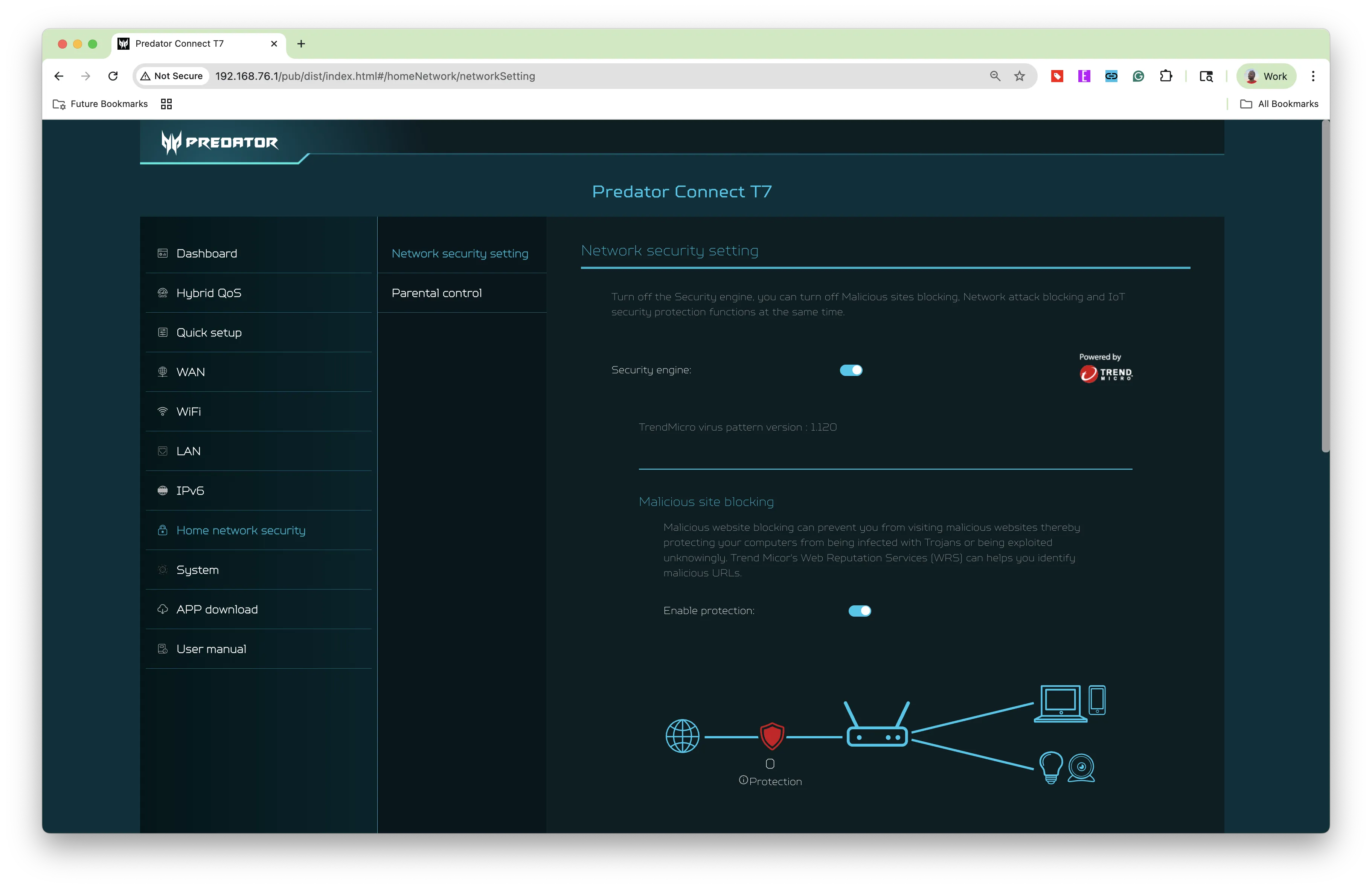Click the Grammarly extension icon
Viewport: 1372px width, 889px height.
coord(1138,76)
